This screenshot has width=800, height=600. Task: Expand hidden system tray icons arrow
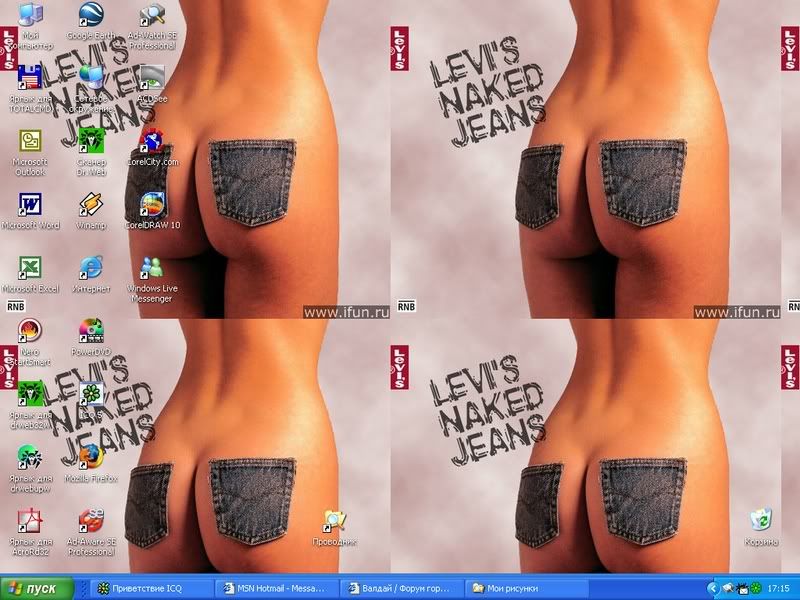tap(713, 588)
